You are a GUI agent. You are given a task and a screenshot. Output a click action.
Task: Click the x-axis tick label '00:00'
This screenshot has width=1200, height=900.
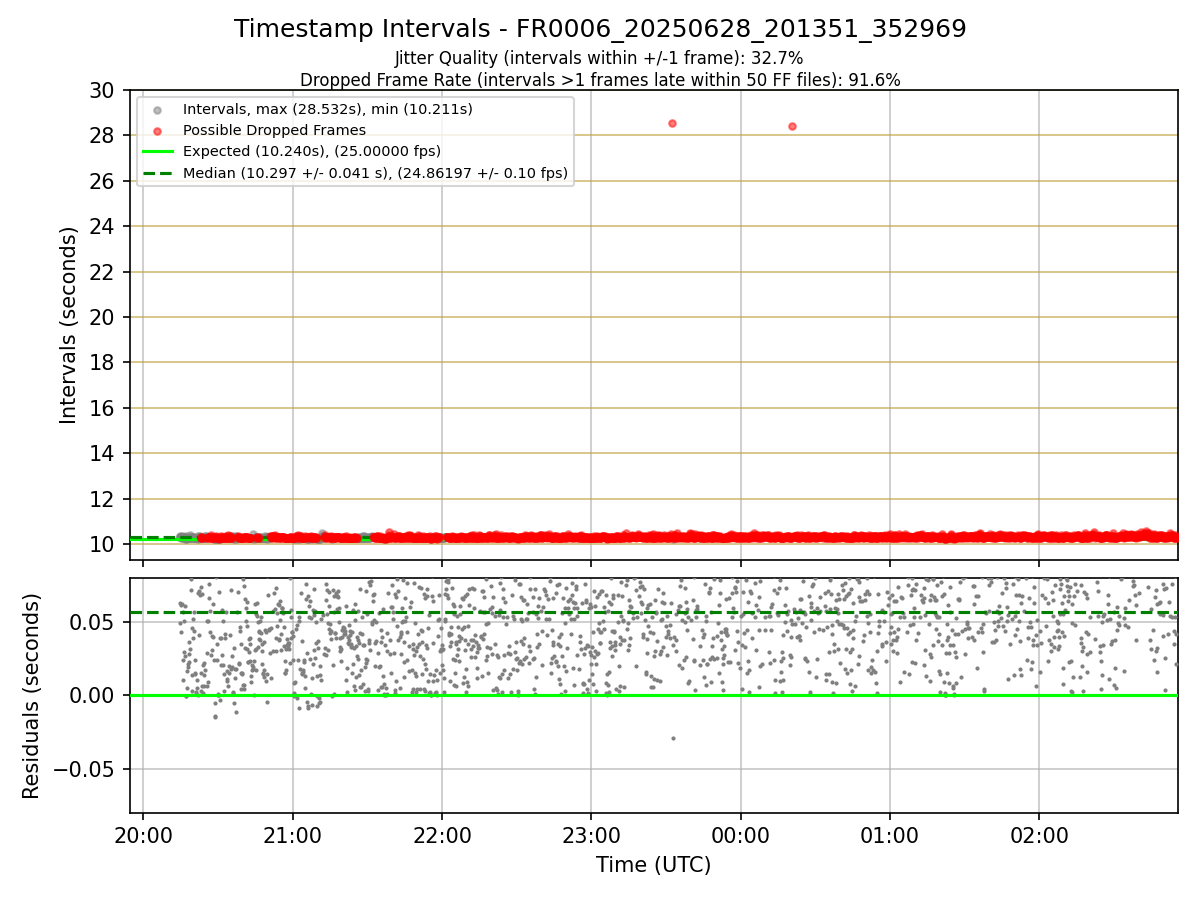[740, 834]
